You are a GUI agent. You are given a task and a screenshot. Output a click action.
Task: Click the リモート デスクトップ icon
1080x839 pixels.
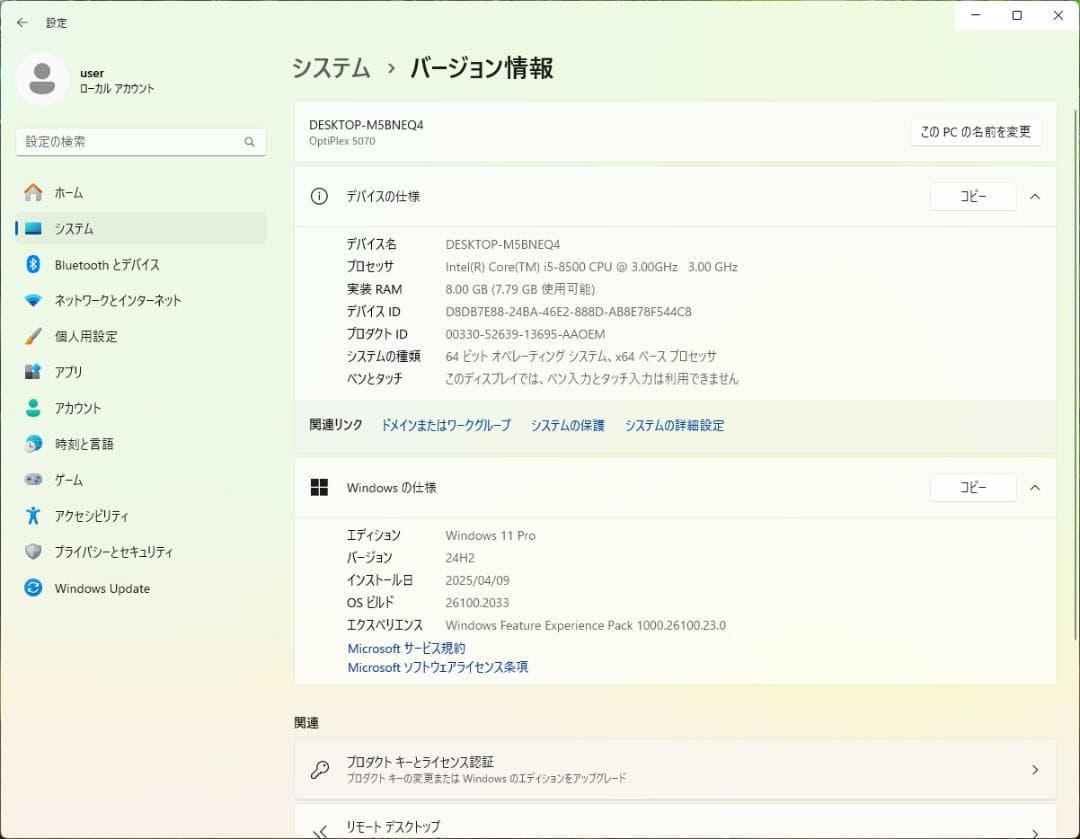point(320,831)
